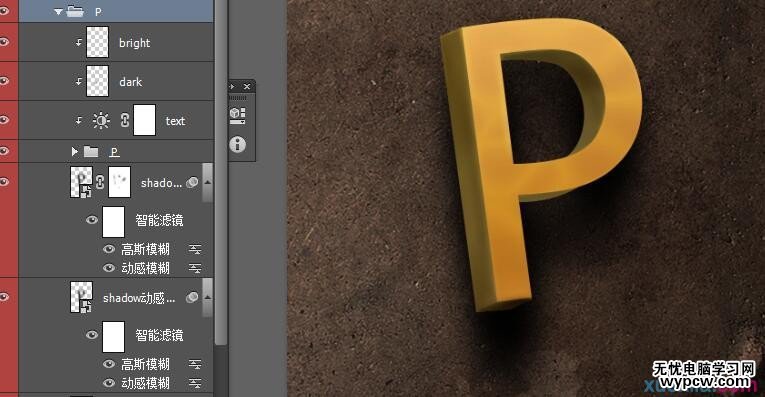765x397 pixels.
Task: Collapse filters of the shadow动感 layer
Action: point(207,298)
